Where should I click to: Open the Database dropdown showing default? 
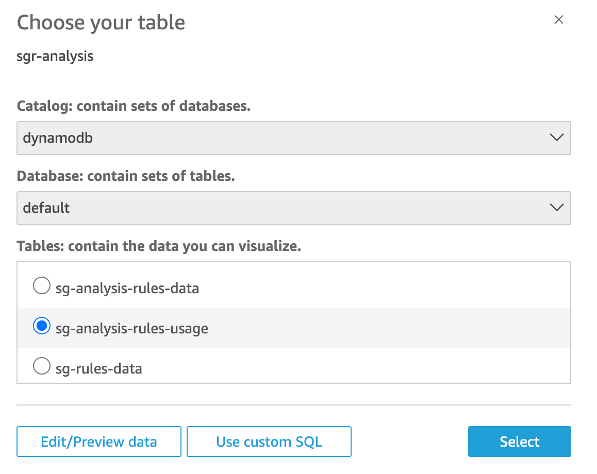coord(294,208)
